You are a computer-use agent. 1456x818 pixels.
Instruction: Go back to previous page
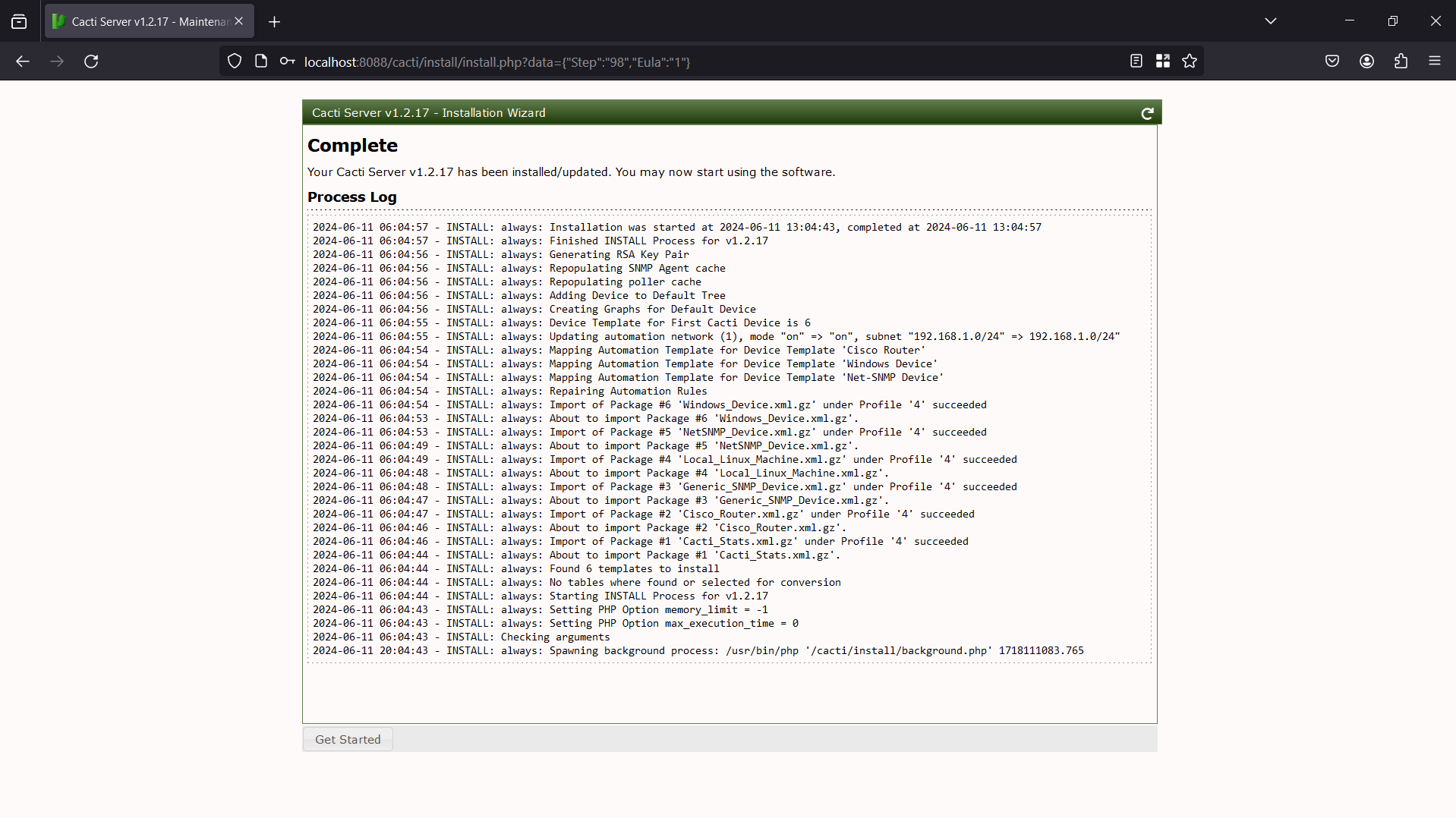click(23, 61)
